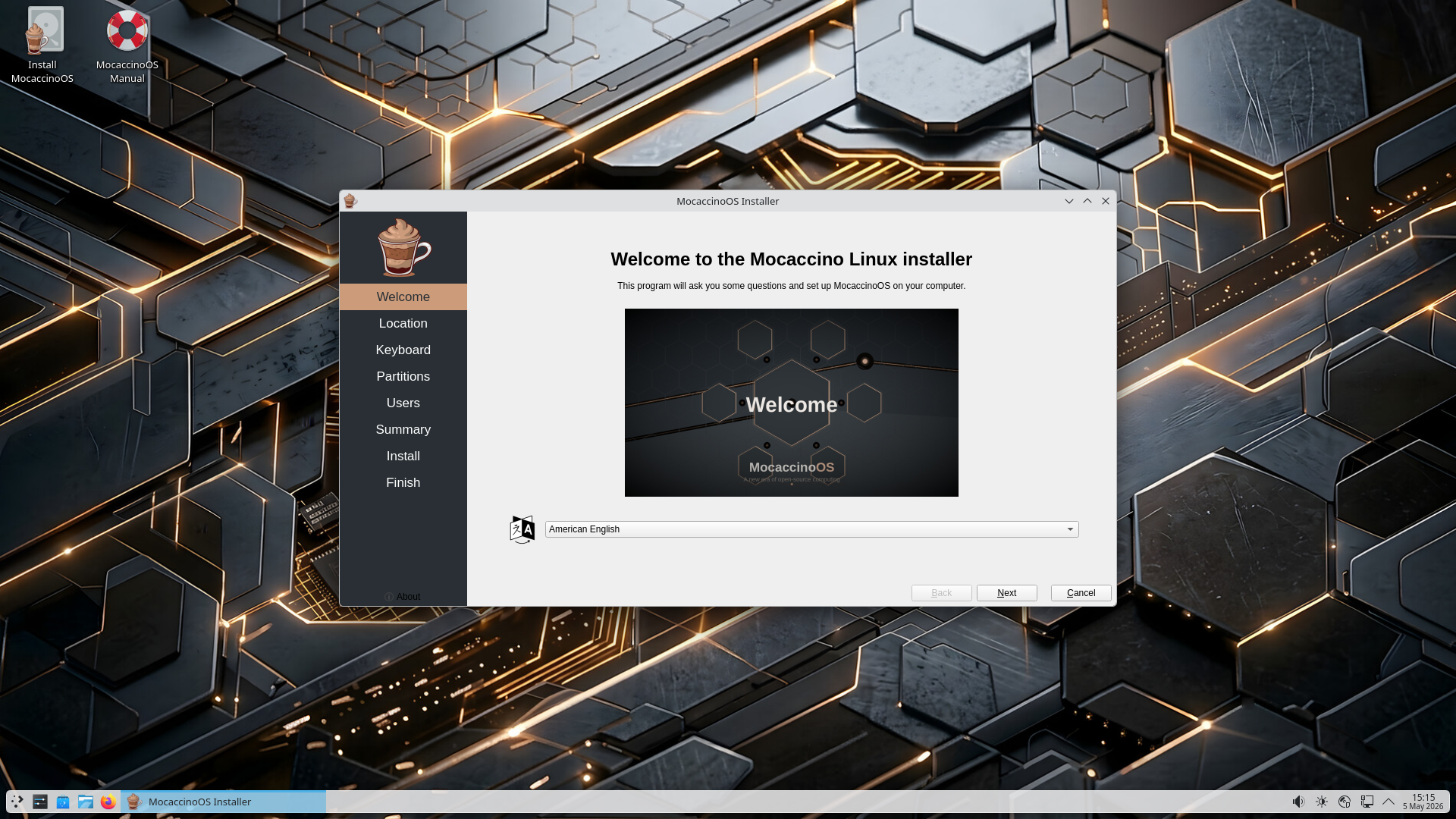
Task: Click the Mocaccino cup logo in installer sidebar
Action: (403, 247)
